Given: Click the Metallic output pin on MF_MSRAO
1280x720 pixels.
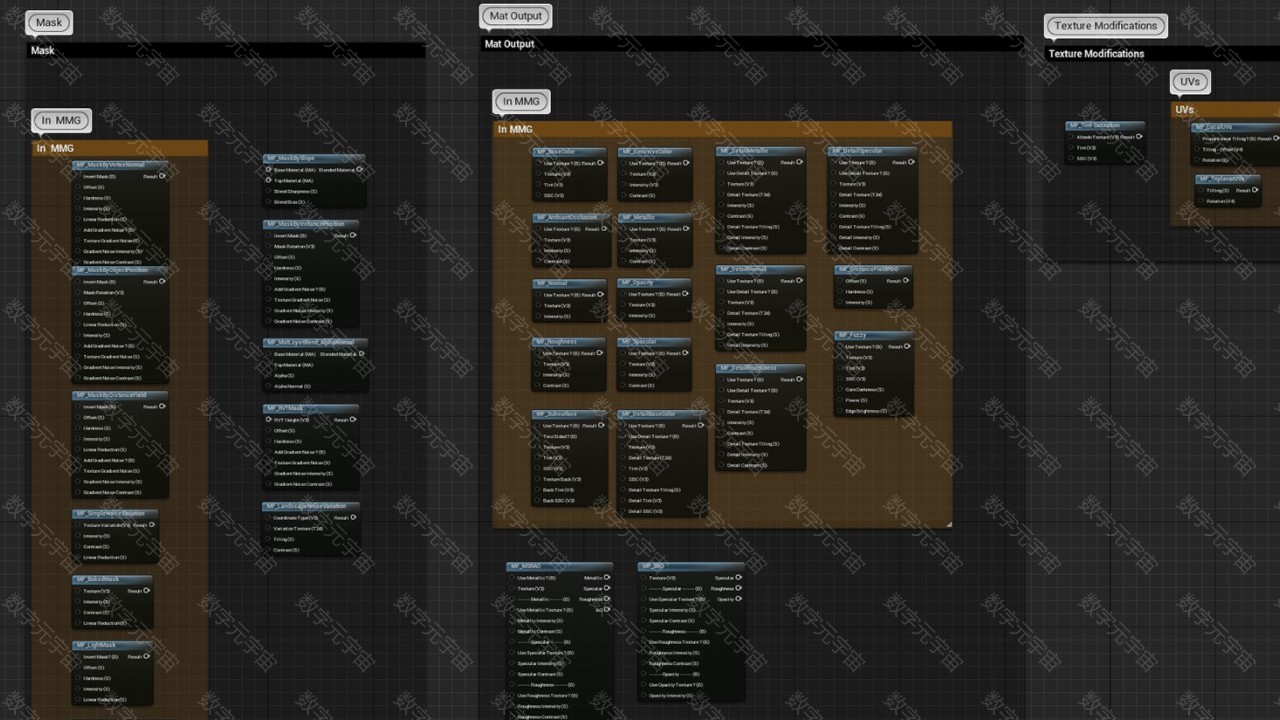Looking at the screenshot, I should 607,578.
